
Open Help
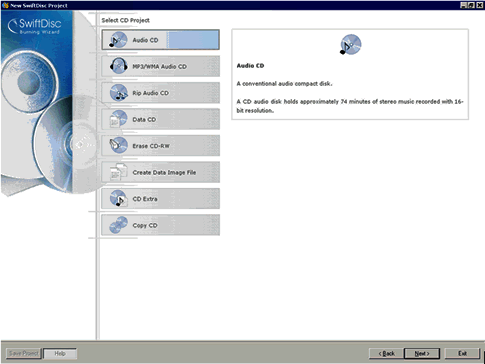[60, 353]
